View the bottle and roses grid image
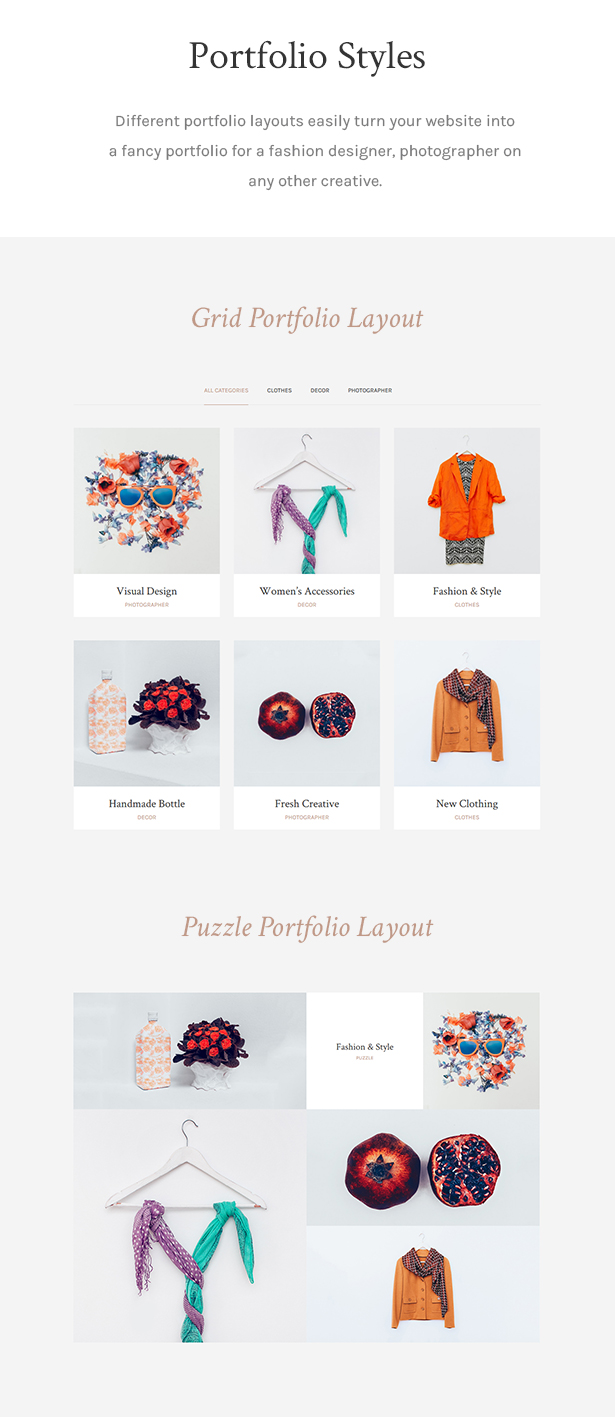 coord(147,714)
